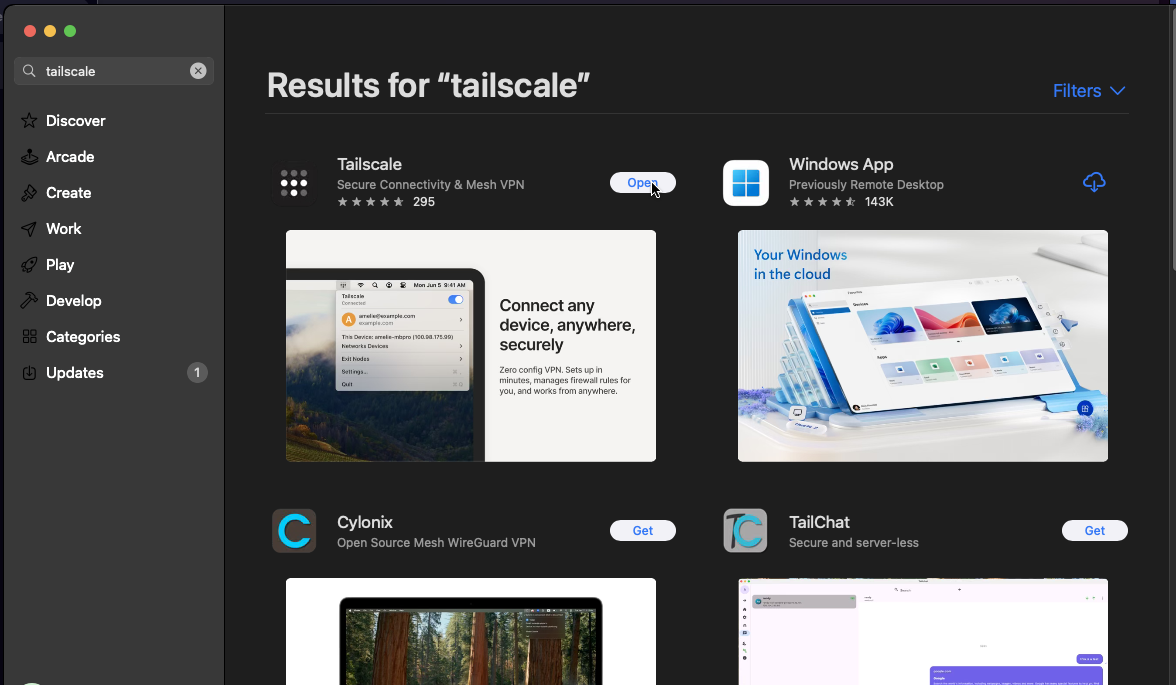
Task: Get the Cylonix app
Action: (642, 530)
